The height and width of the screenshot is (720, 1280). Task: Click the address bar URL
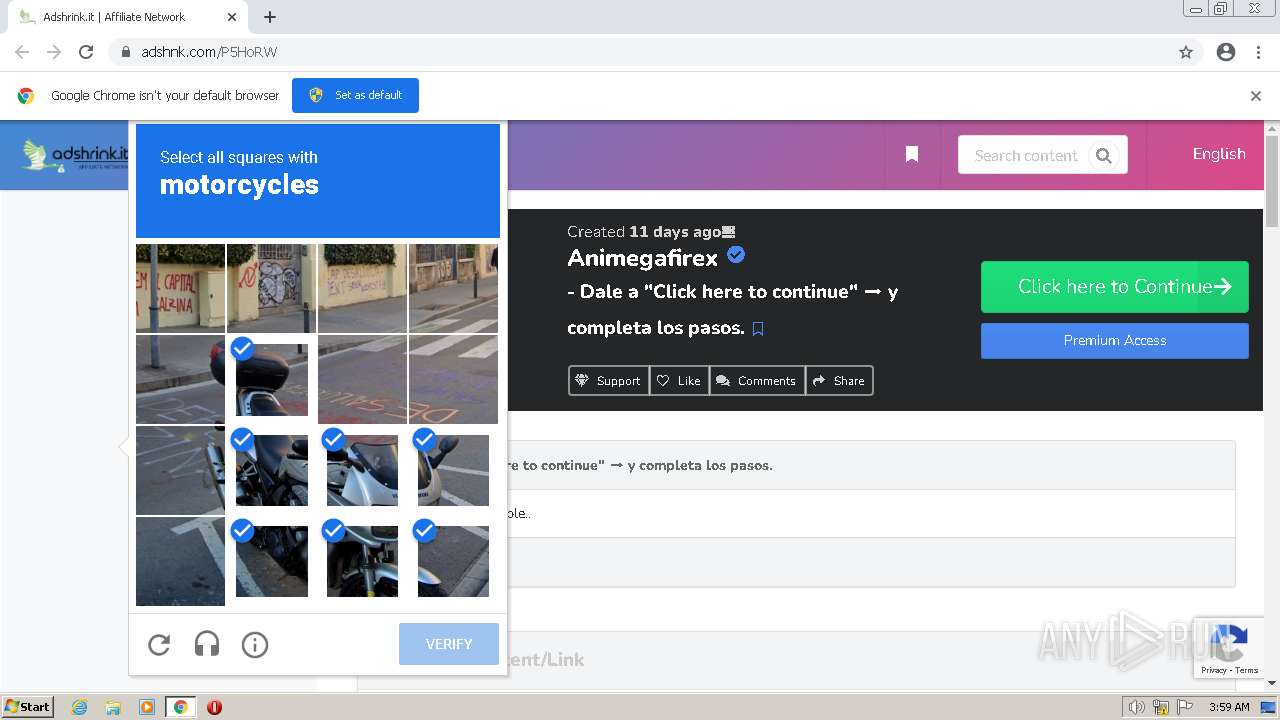[x=209, y=52]
